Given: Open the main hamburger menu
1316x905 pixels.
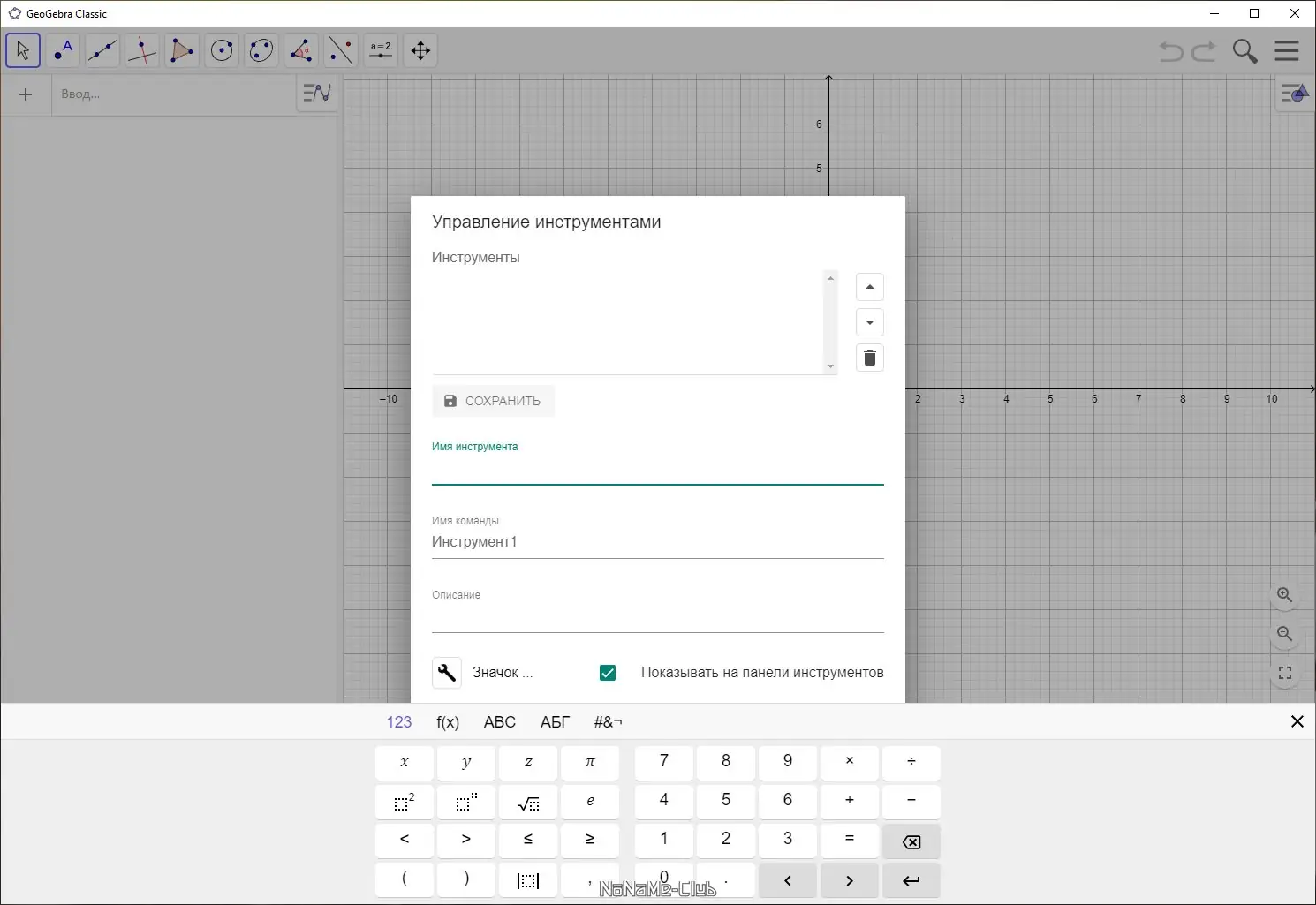Looking at the screenshot, I should [1287, 51].
